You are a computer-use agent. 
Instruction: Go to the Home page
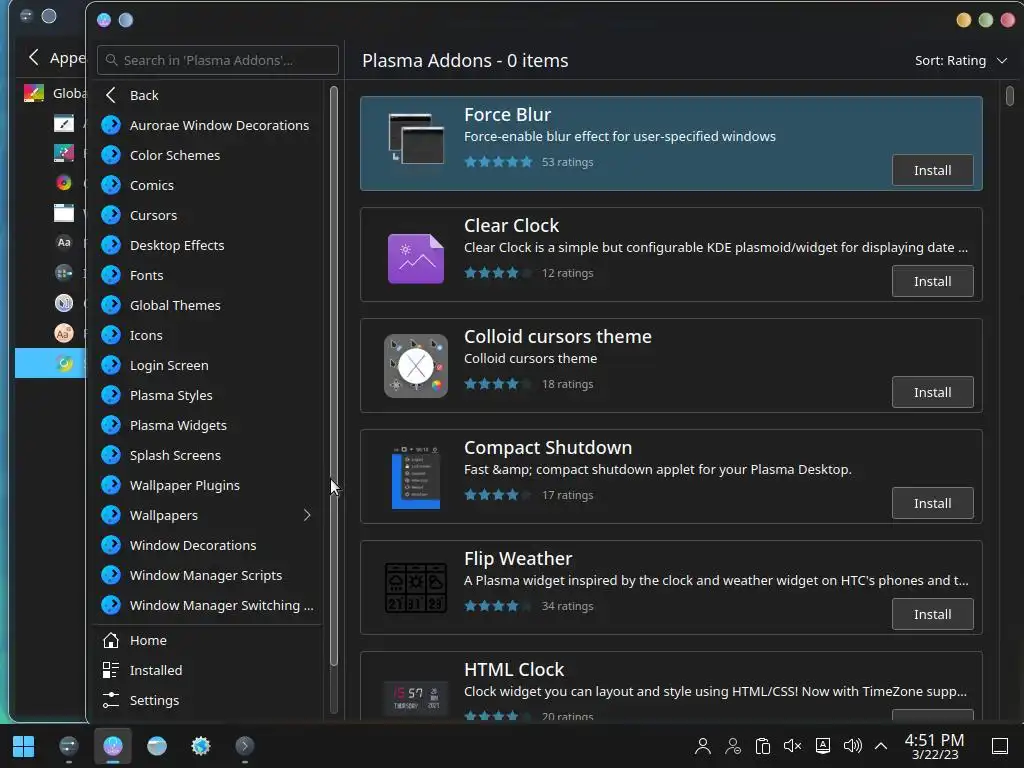tap(209, 641)
